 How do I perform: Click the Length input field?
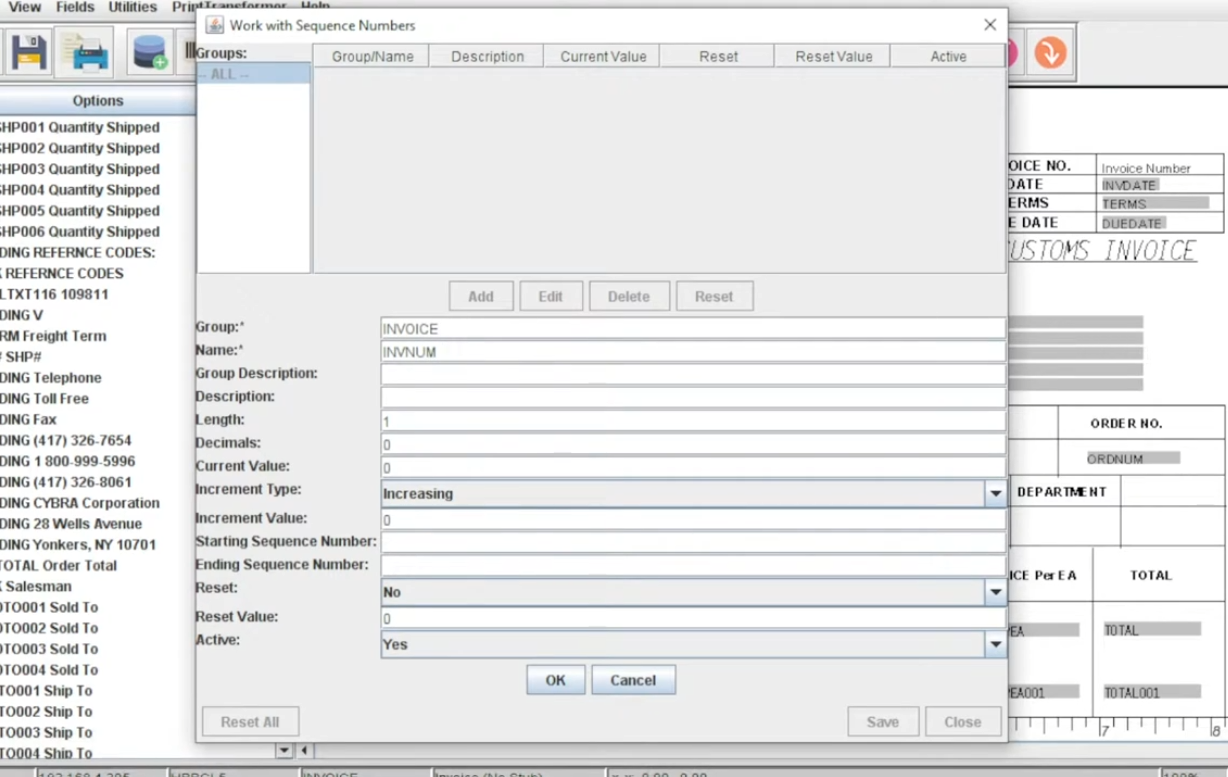pos(693,421)
